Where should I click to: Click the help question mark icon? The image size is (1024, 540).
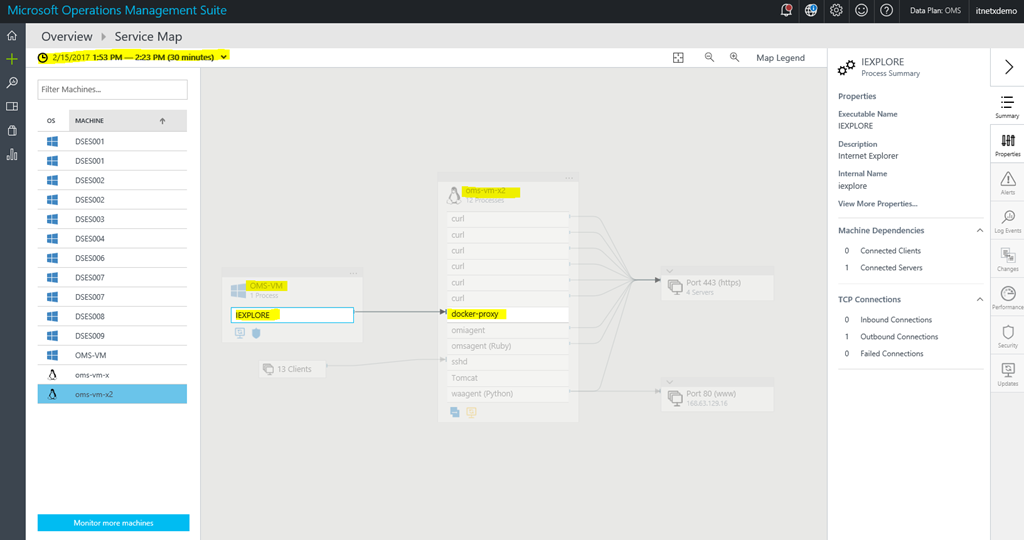pyautogui.click(x=886, y=10)
